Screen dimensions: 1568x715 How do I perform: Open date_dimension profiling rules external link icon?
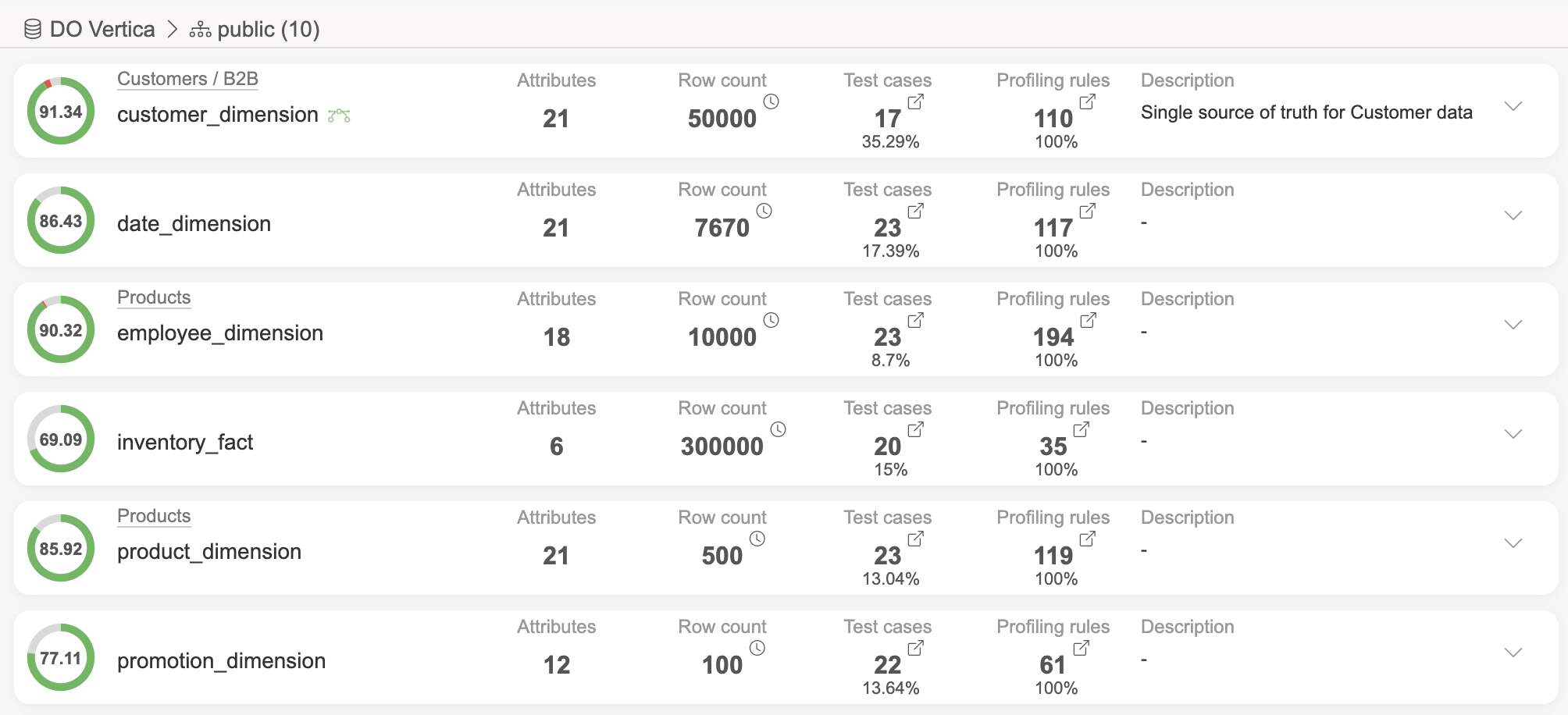(1087, 211)
